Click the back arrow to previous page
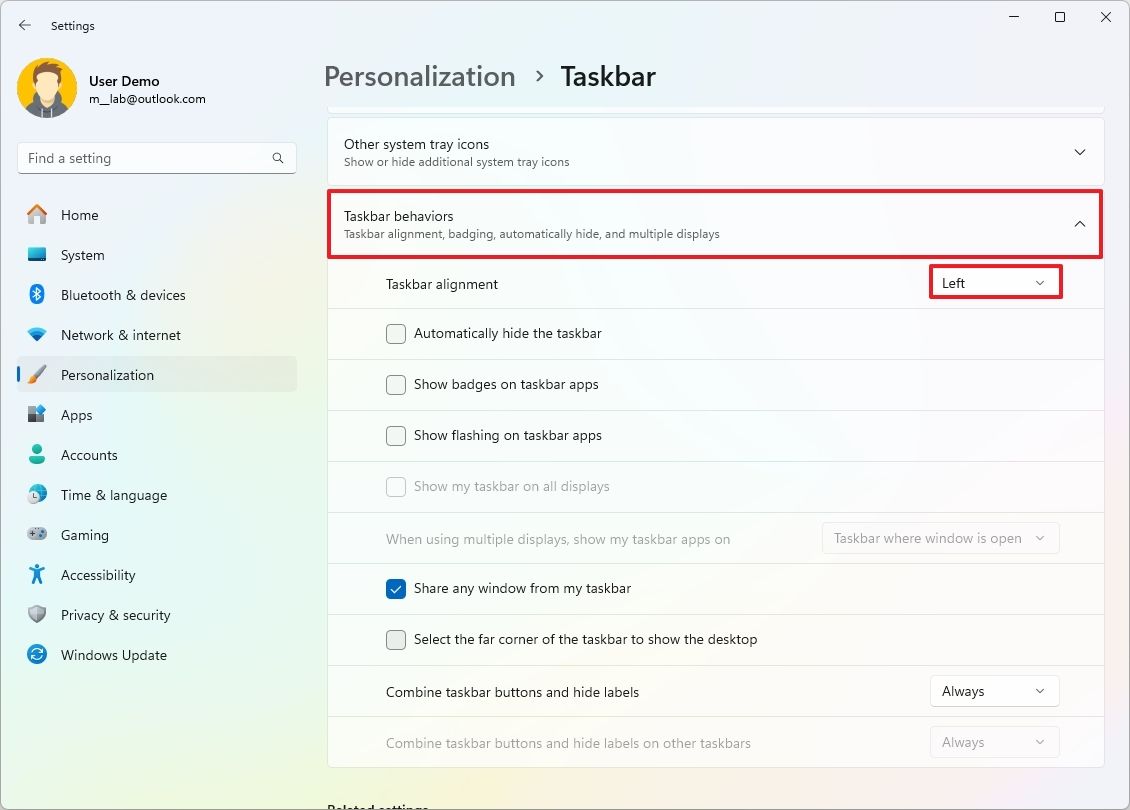This screenshot has width=1130, height=810. [24, 25]
